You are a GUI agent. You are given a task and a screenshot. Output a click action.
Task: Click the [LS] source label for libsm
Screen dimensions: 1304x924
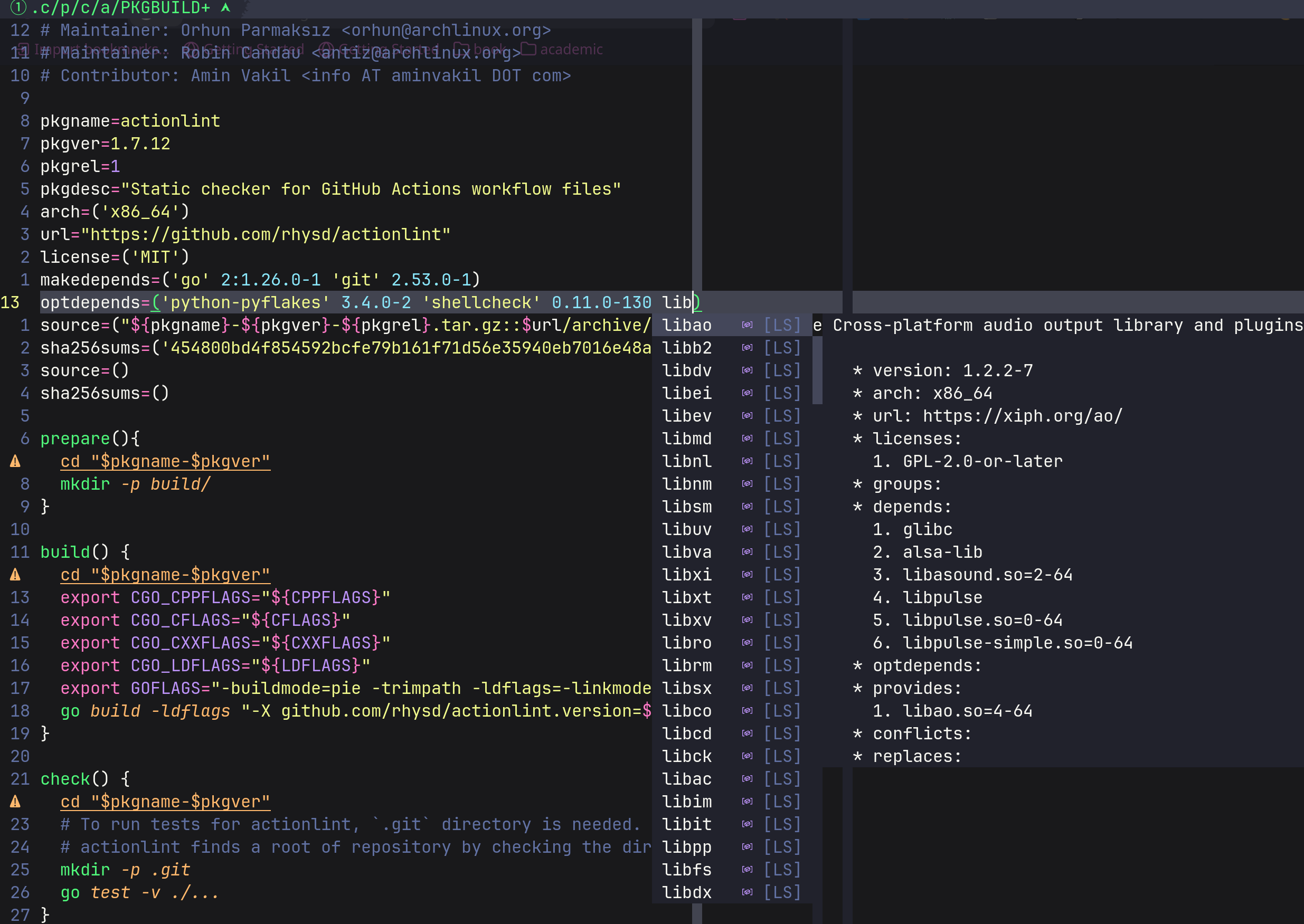(782, 507)
